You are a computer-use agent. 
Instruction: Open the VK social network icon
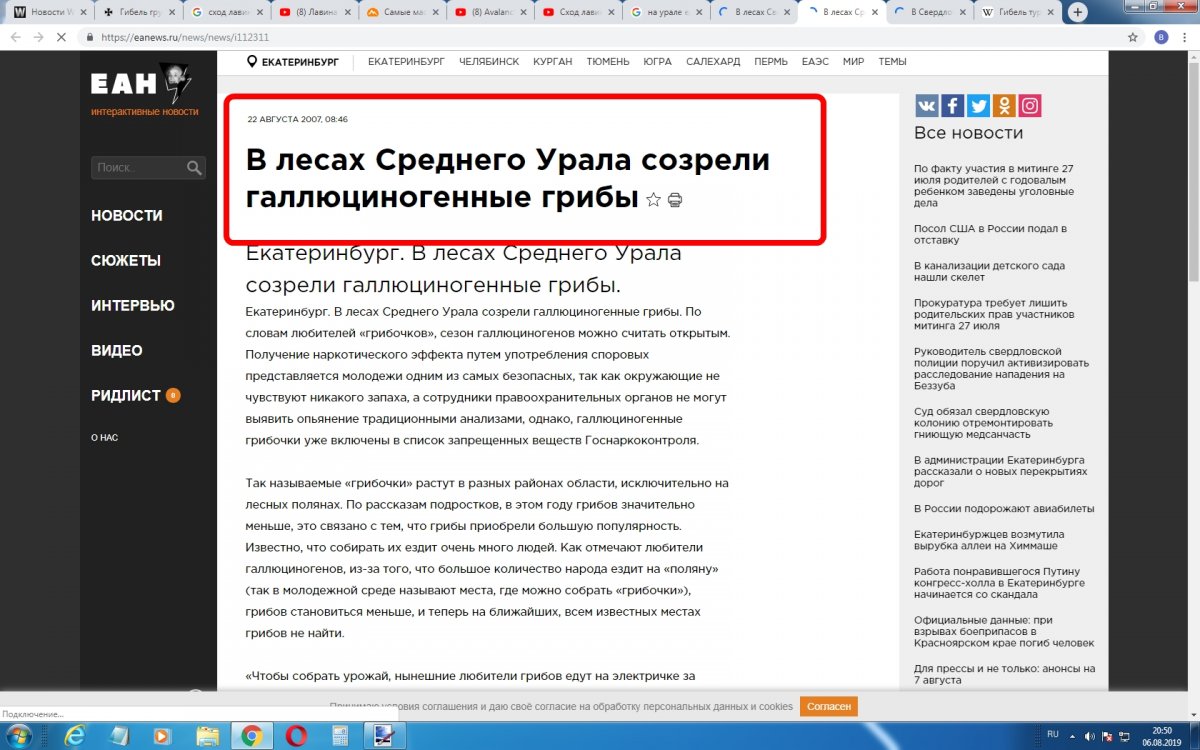pos(926,106)
